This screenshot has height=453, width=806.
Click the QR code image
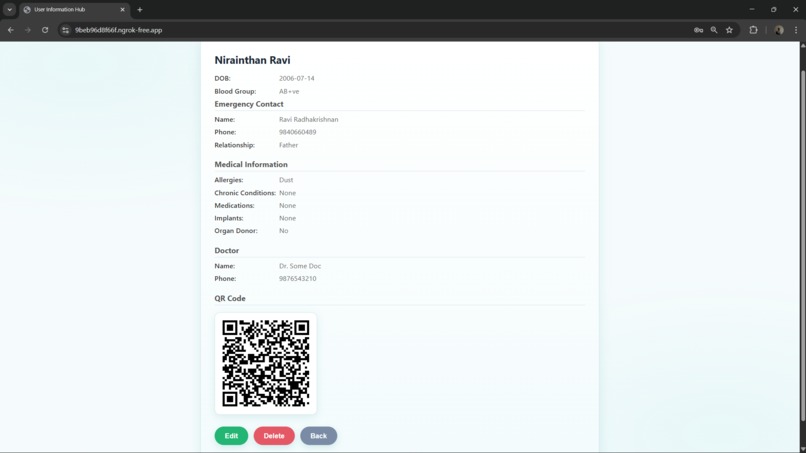[266, 363]
